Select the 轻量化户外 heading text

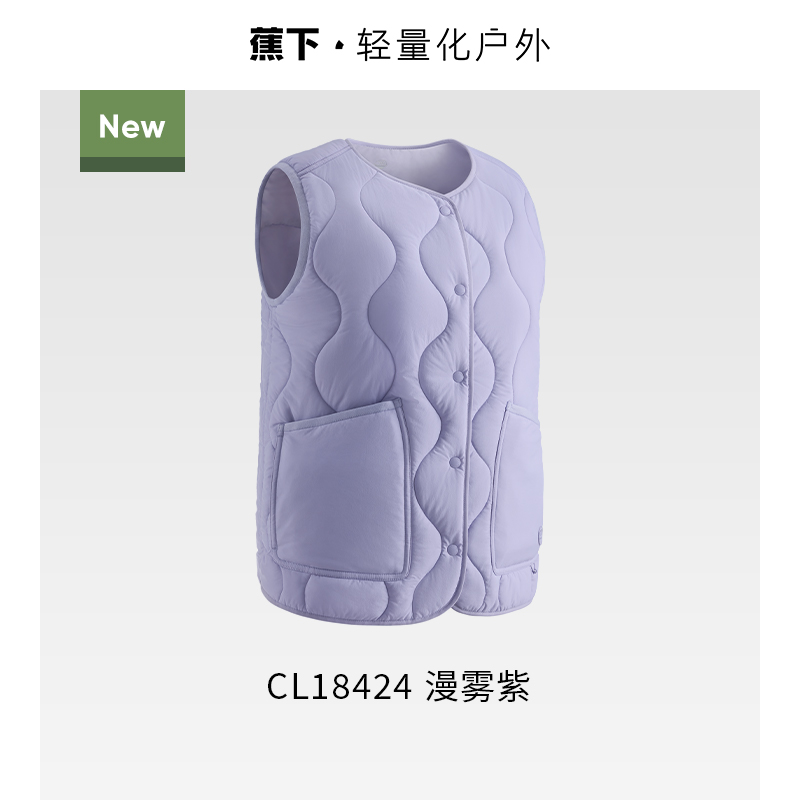click(453, 45)
